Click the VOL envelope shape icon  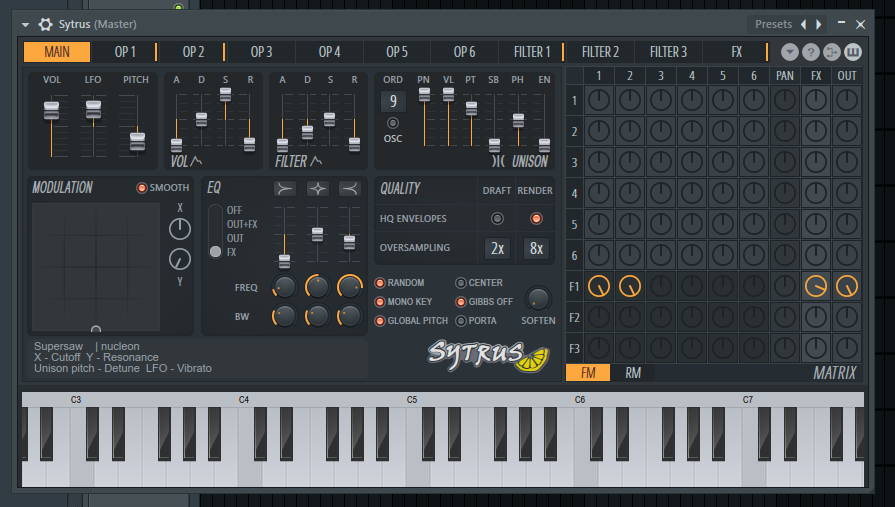point(196,161)
